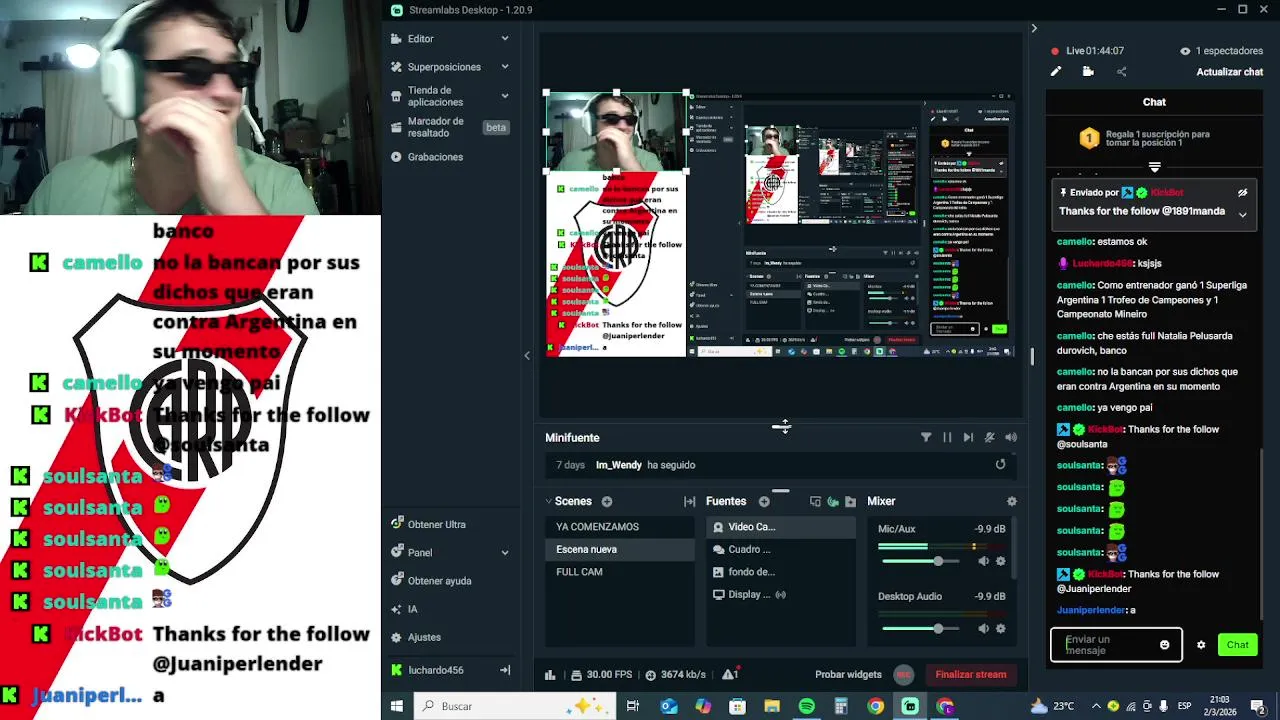The height and width of the screenshot is (720, 1280).
Task: Click Actualizar chat link
Action: (x=1230, y=72)
